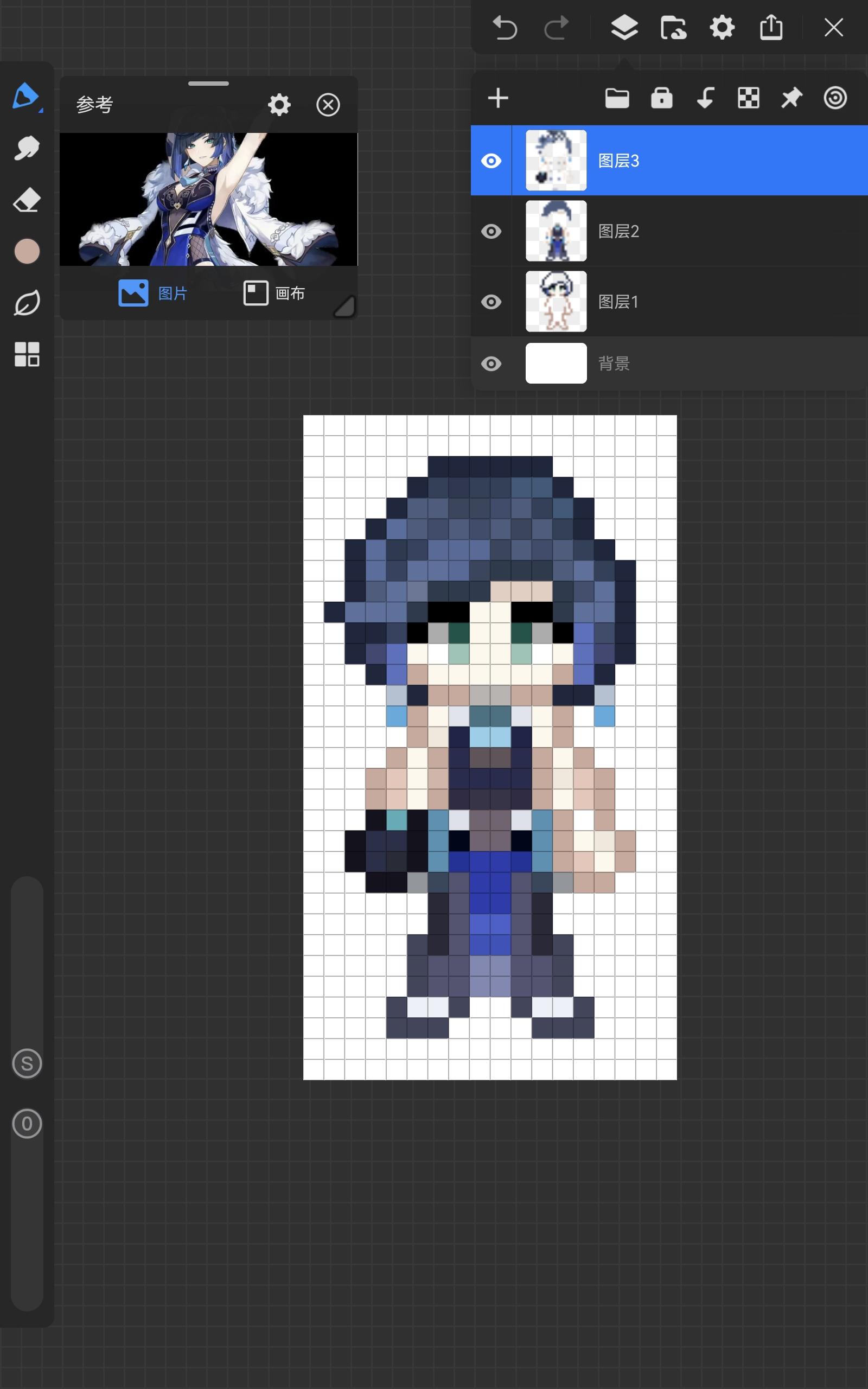Hide the 背景 background layer

[x=491, y=364]
